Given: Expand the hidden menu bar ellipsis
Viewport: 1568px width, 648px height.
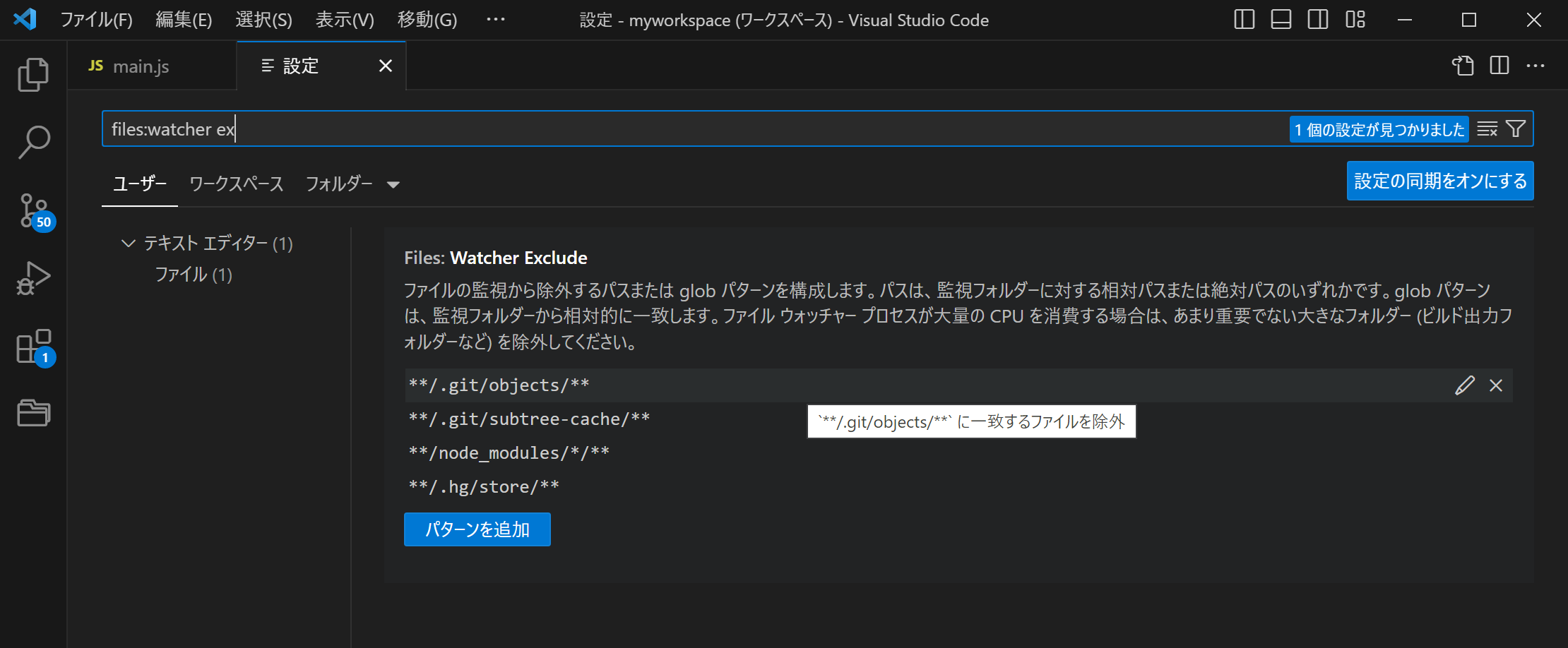Looking at the screenshot, I should pyautogui.click(x=496, y=20).
